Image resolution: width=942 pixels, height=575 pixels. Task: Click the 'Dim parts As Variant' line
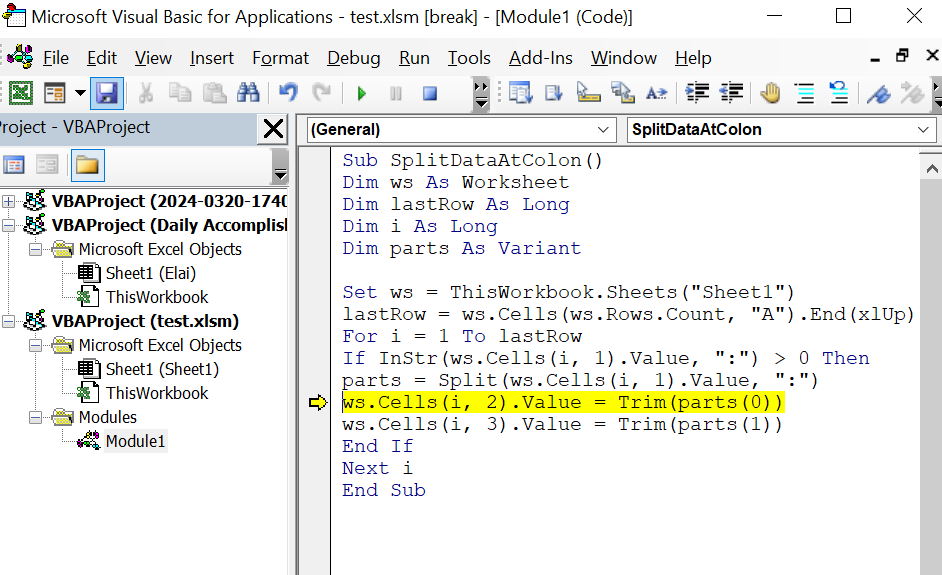pos(461,248)
